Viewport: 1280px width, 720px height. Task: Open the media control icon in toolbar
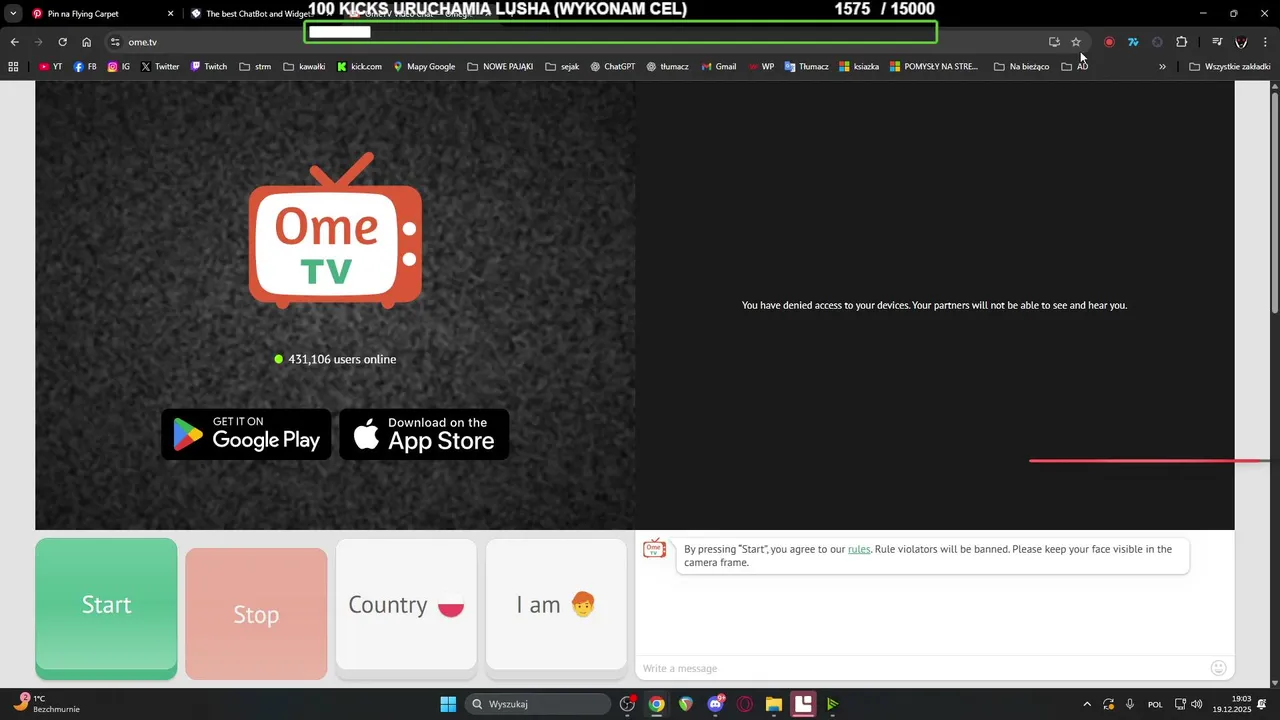click(1217, 42)
